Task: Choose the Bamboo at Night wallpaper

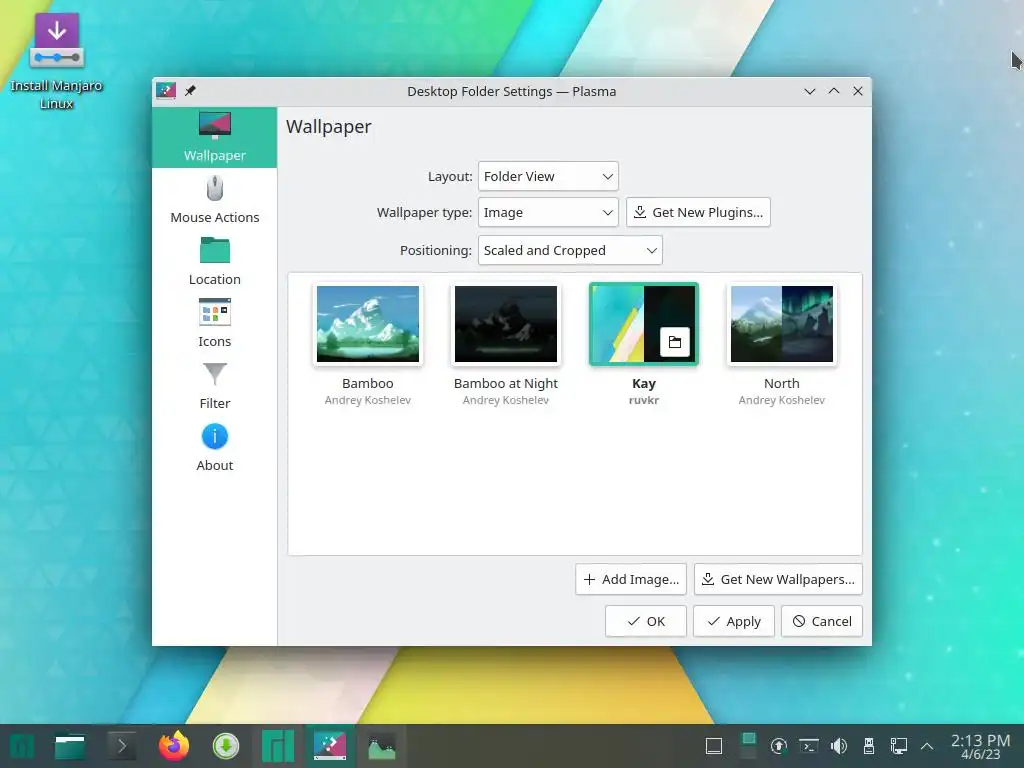Action: coord(506,324)
